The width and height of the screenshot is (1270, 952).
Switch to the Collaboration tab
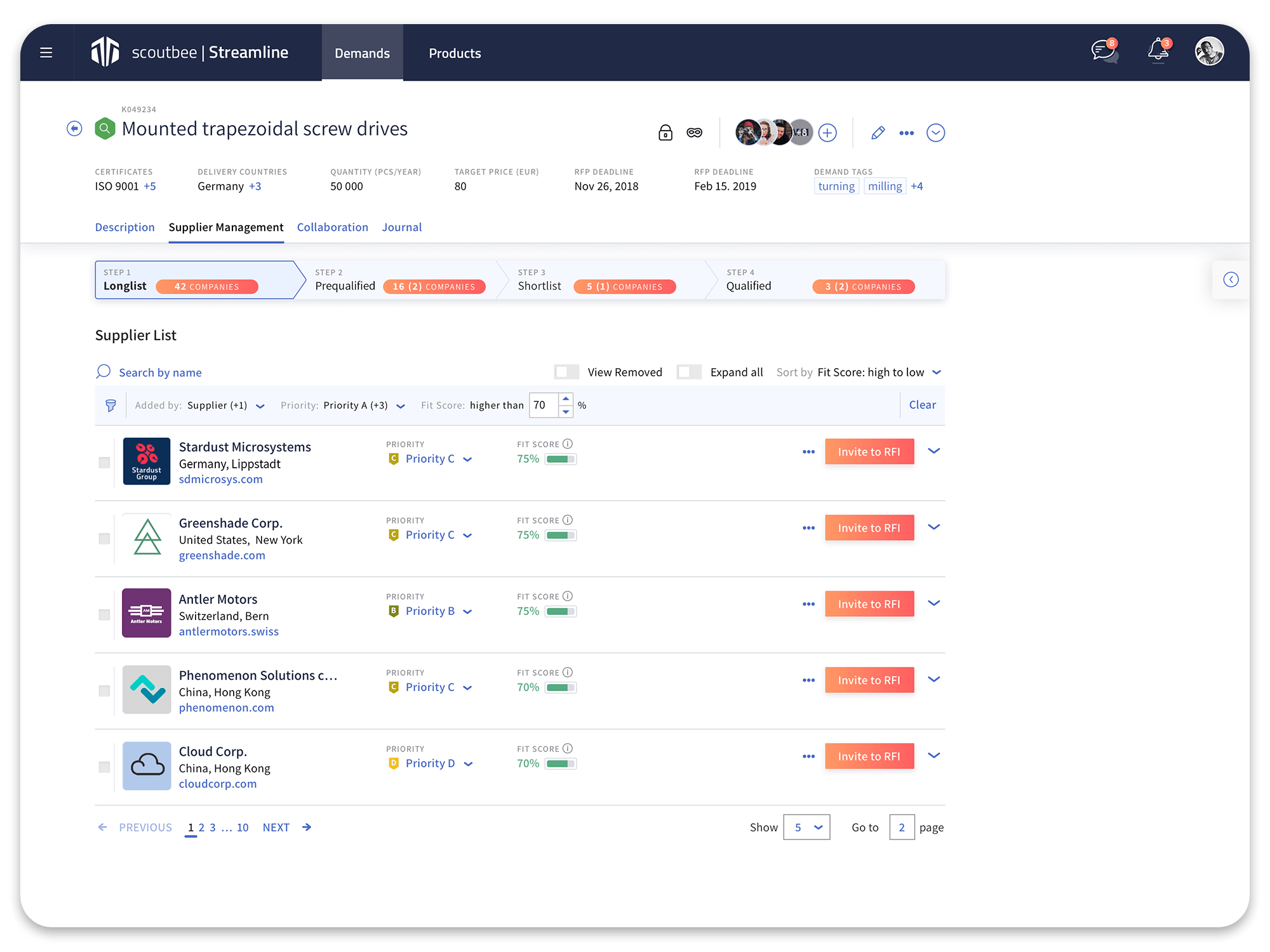click(x=332, y=227)
